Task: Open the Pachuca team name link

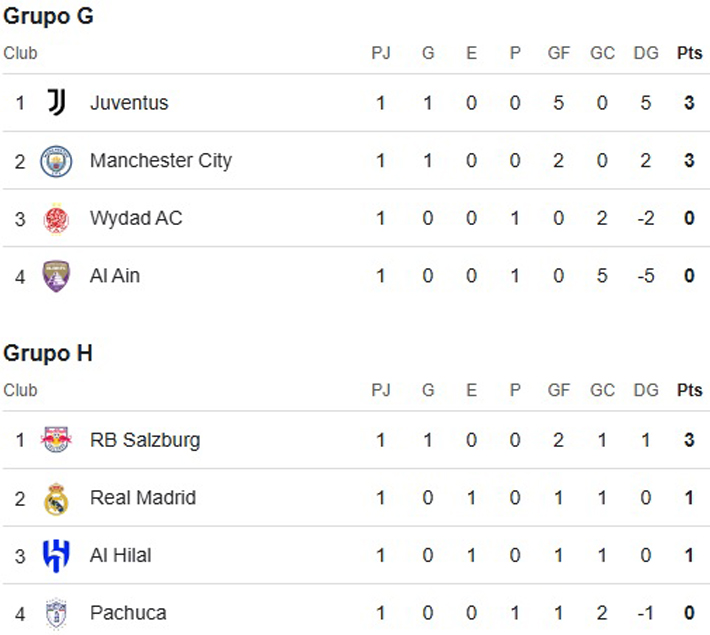Action: coord(128,612)
